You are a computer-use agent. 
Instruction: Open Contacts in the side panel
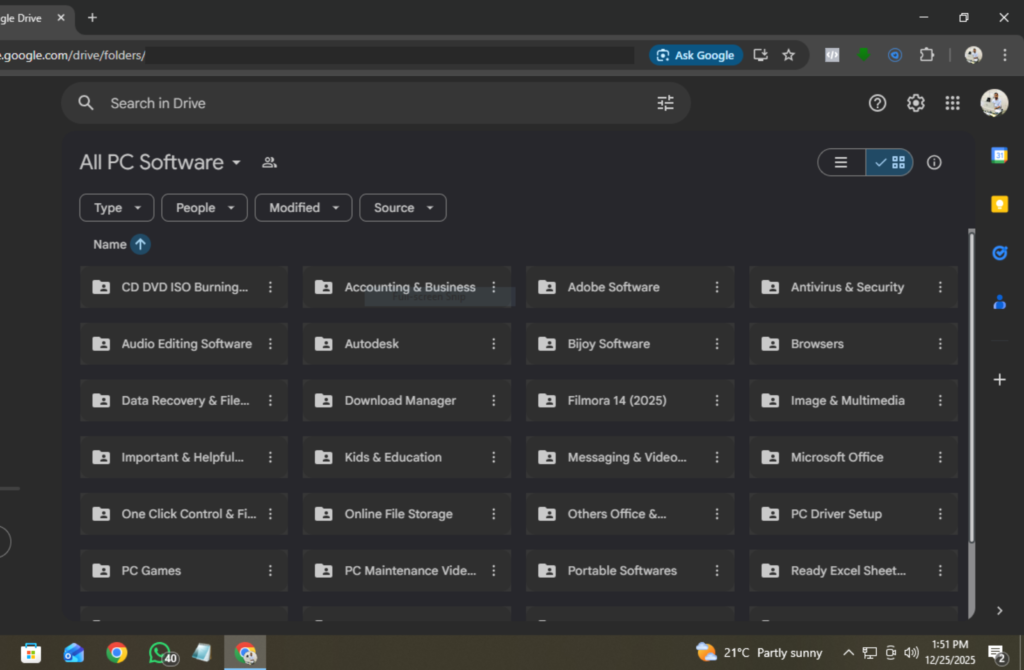998,302
